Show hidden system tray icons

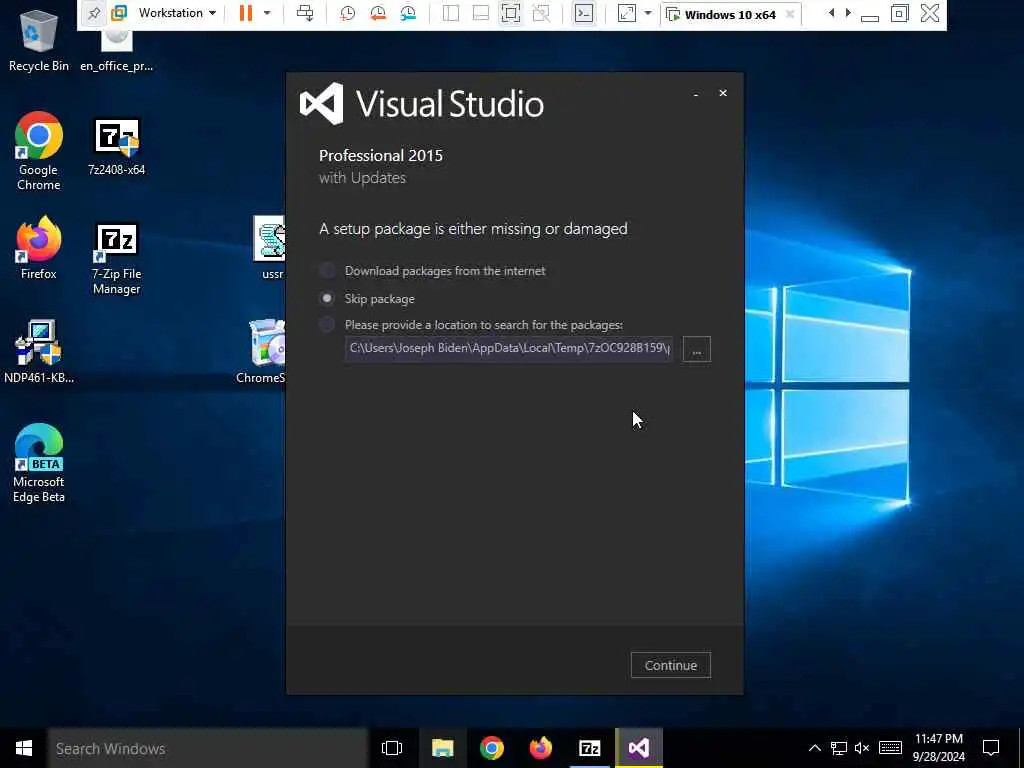click(x=814, y=748)
